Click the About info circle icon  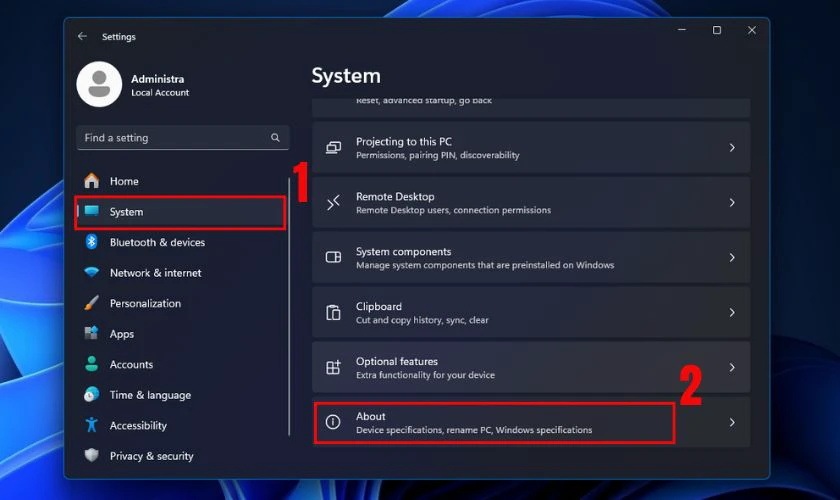point(333,422)
